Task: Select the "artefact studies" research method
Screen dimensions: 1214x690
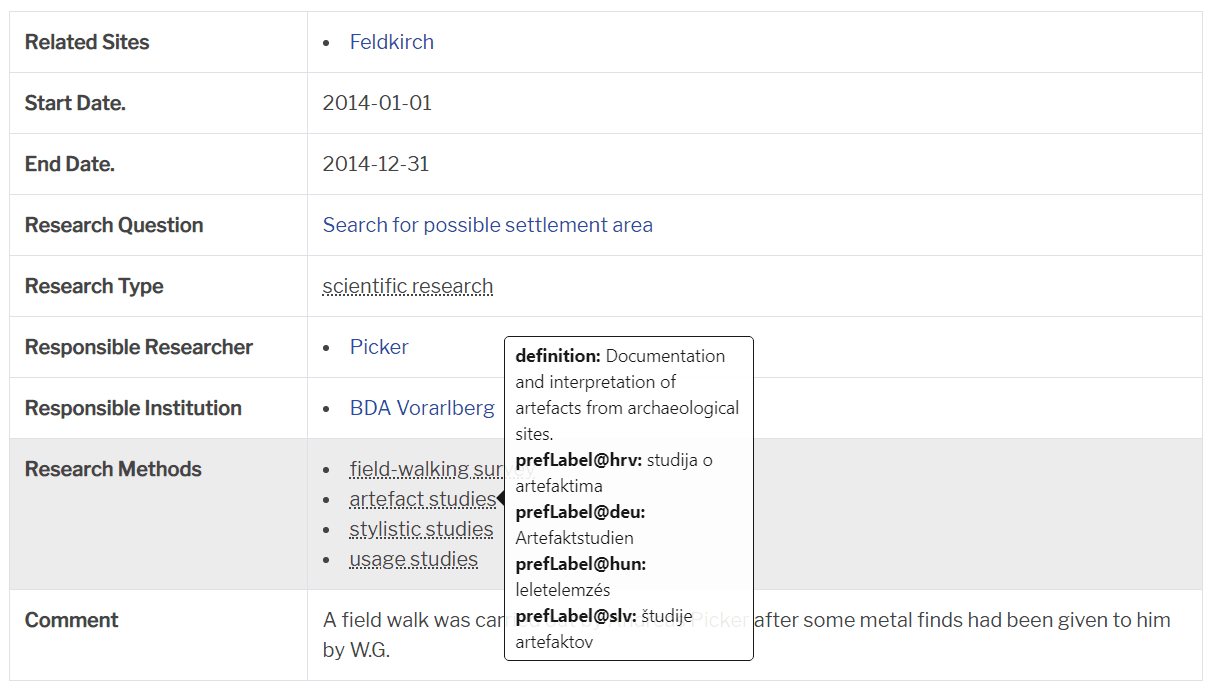Action: [419, 499]
